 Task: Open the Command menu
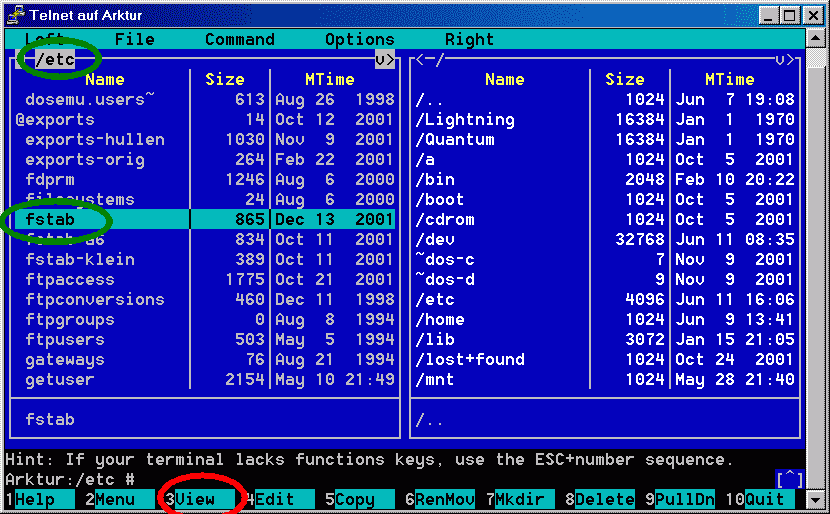pos(239,40)
